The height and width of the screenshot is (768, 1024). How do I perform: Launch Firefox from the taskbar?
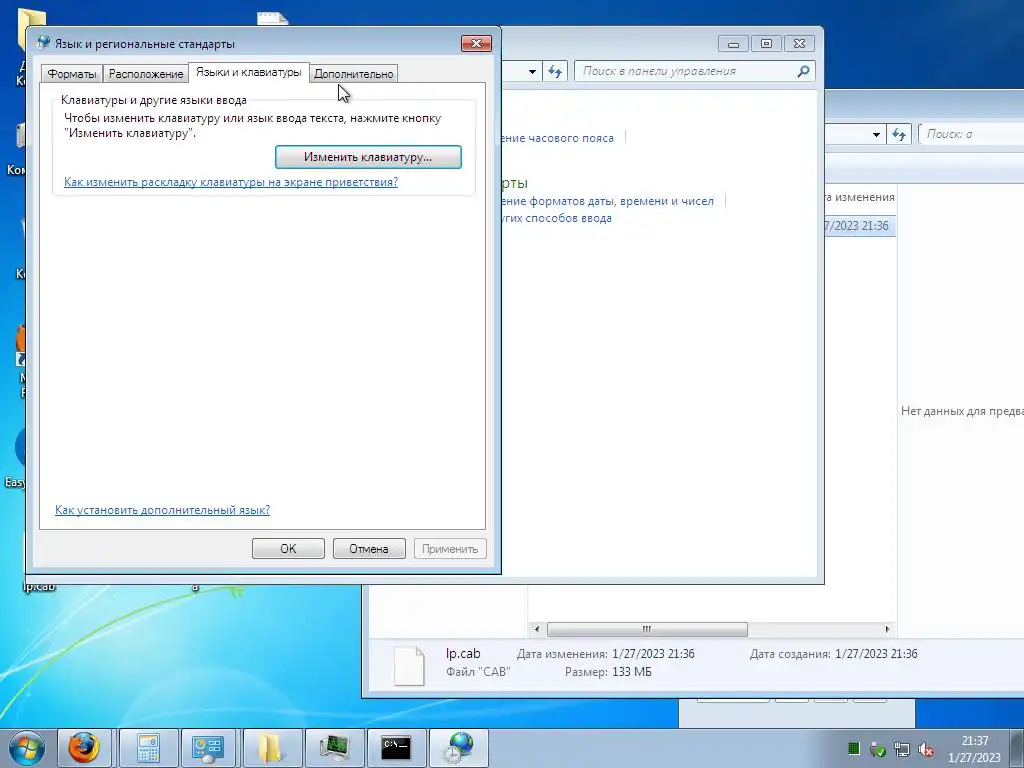(x=84, y=748)
